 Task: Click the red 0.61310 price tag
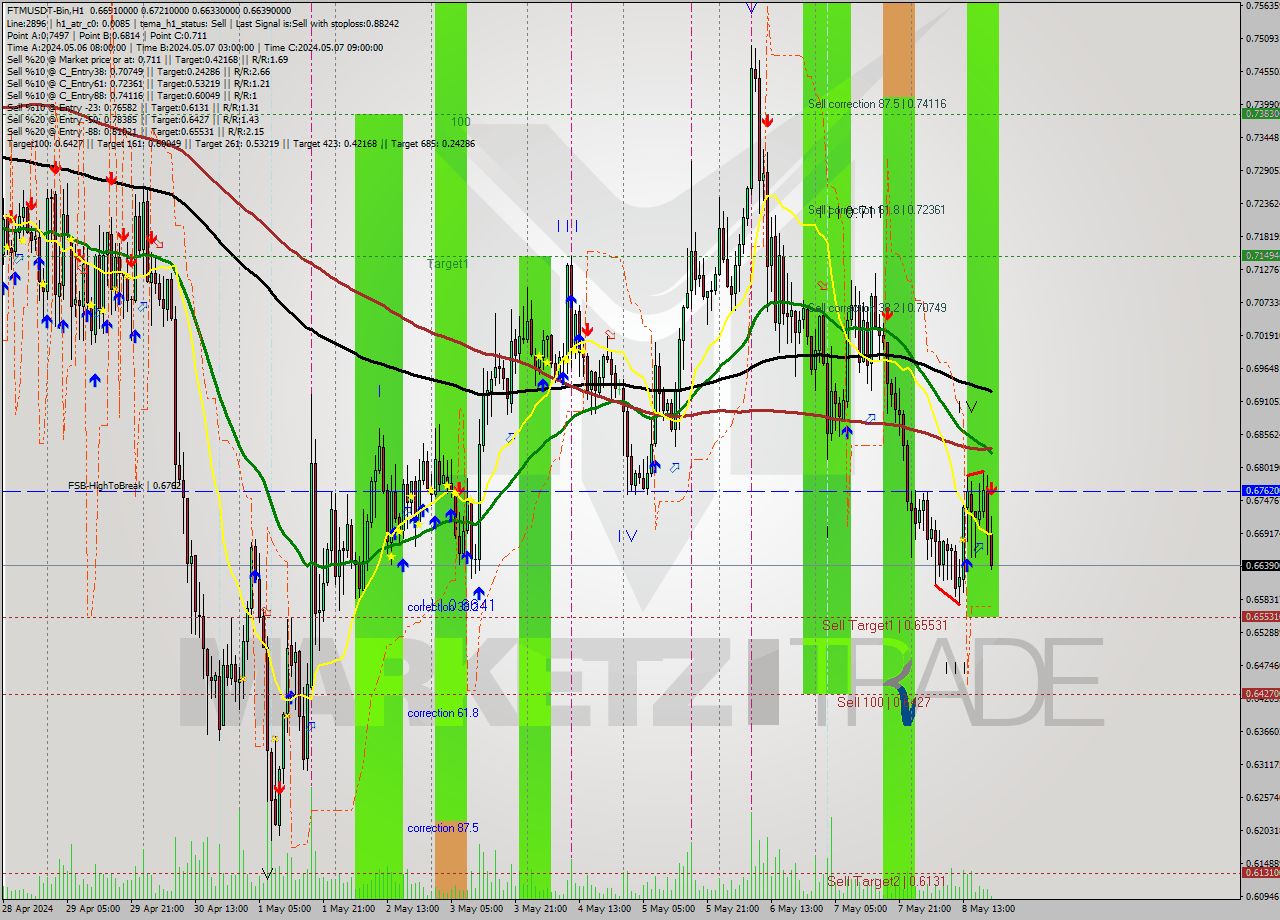[1260, 873]
